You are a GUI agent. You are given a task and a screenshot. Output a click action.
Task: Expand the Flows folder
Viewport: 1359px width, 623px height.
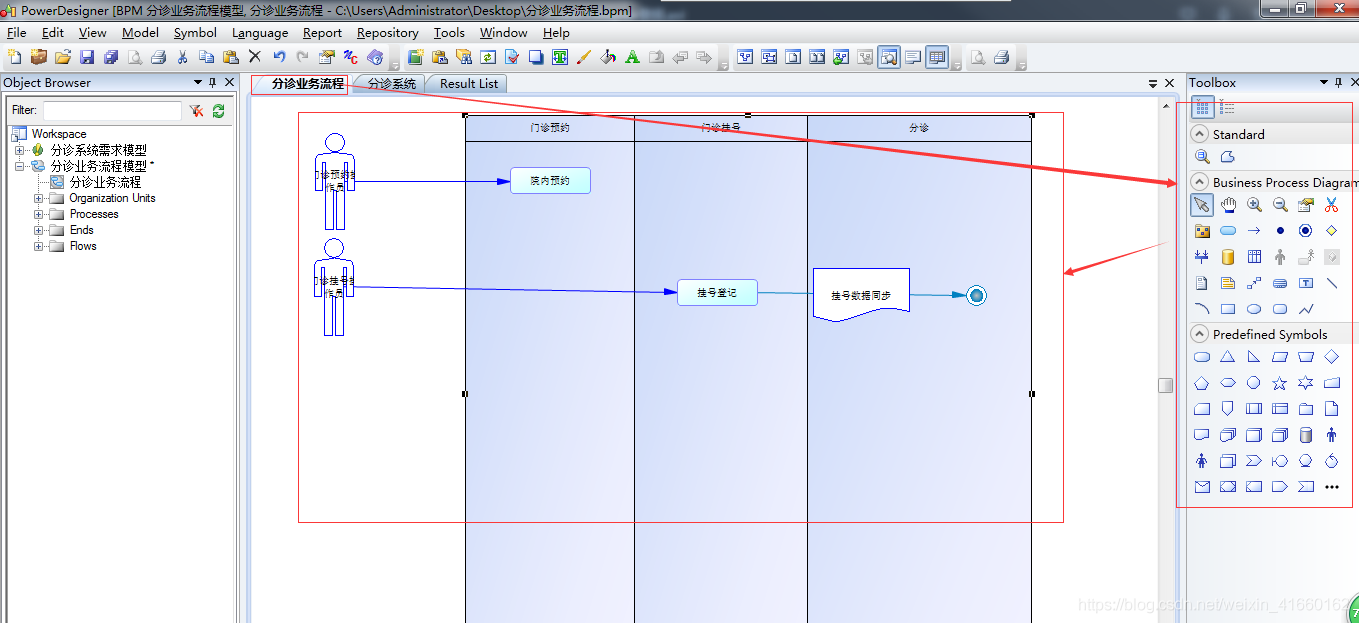pyautogui.click(x=38, y=246)
